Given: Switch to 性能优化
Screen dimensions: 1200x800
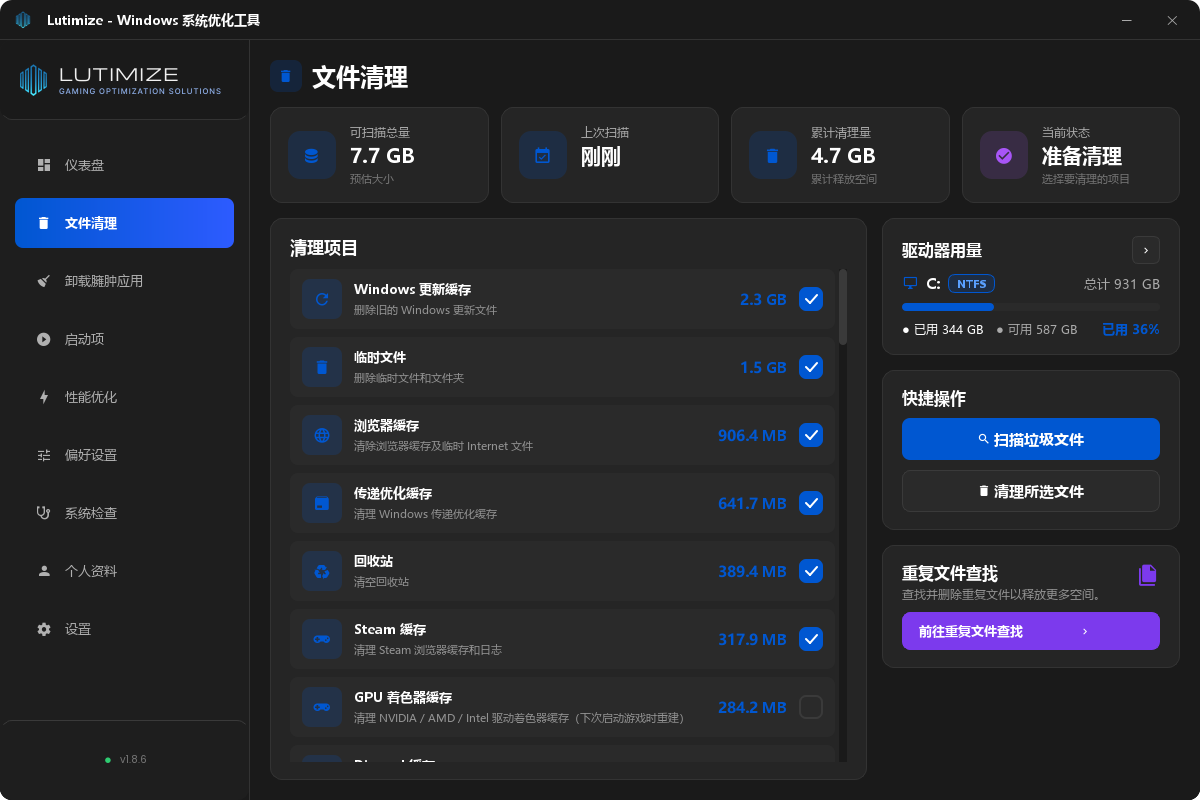Looking at the screenshot, I should tap(124, 397).
